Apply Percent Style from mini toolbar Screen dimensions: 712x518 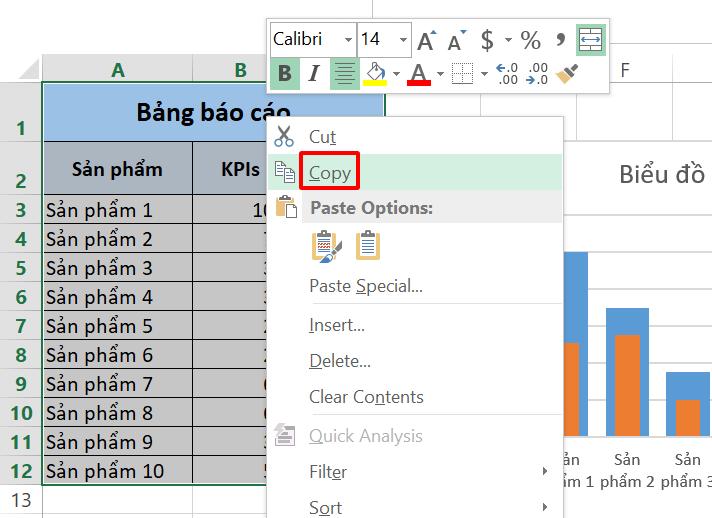[x=530, y=40]
